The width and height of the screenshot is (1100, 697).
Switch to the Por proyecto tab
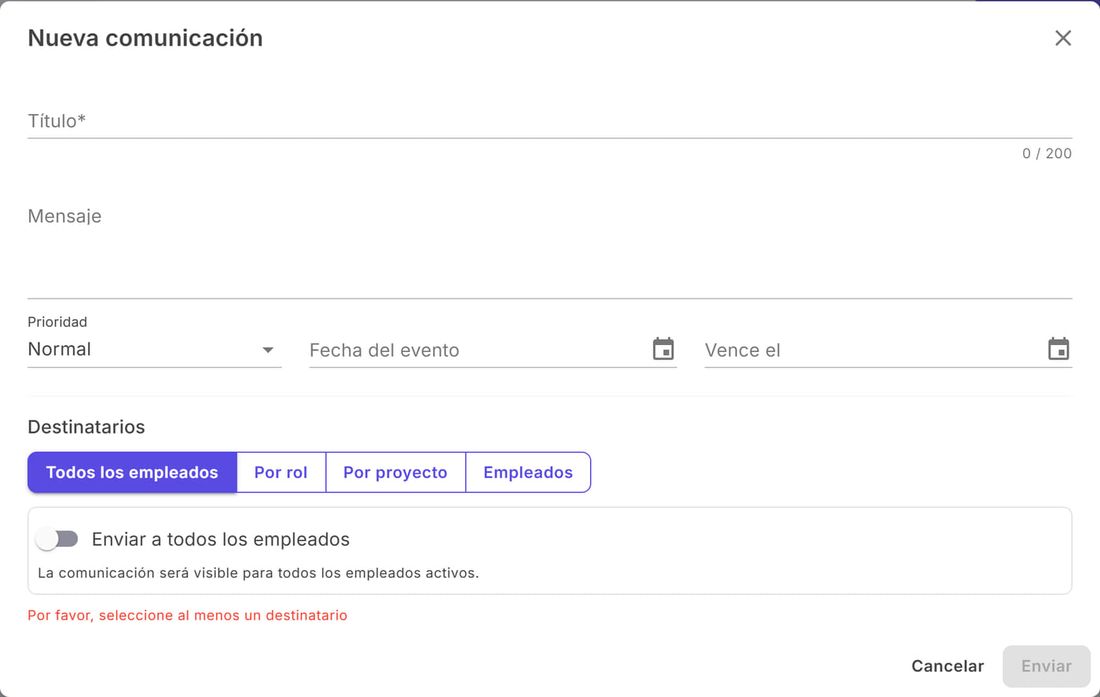pos(395,473)
